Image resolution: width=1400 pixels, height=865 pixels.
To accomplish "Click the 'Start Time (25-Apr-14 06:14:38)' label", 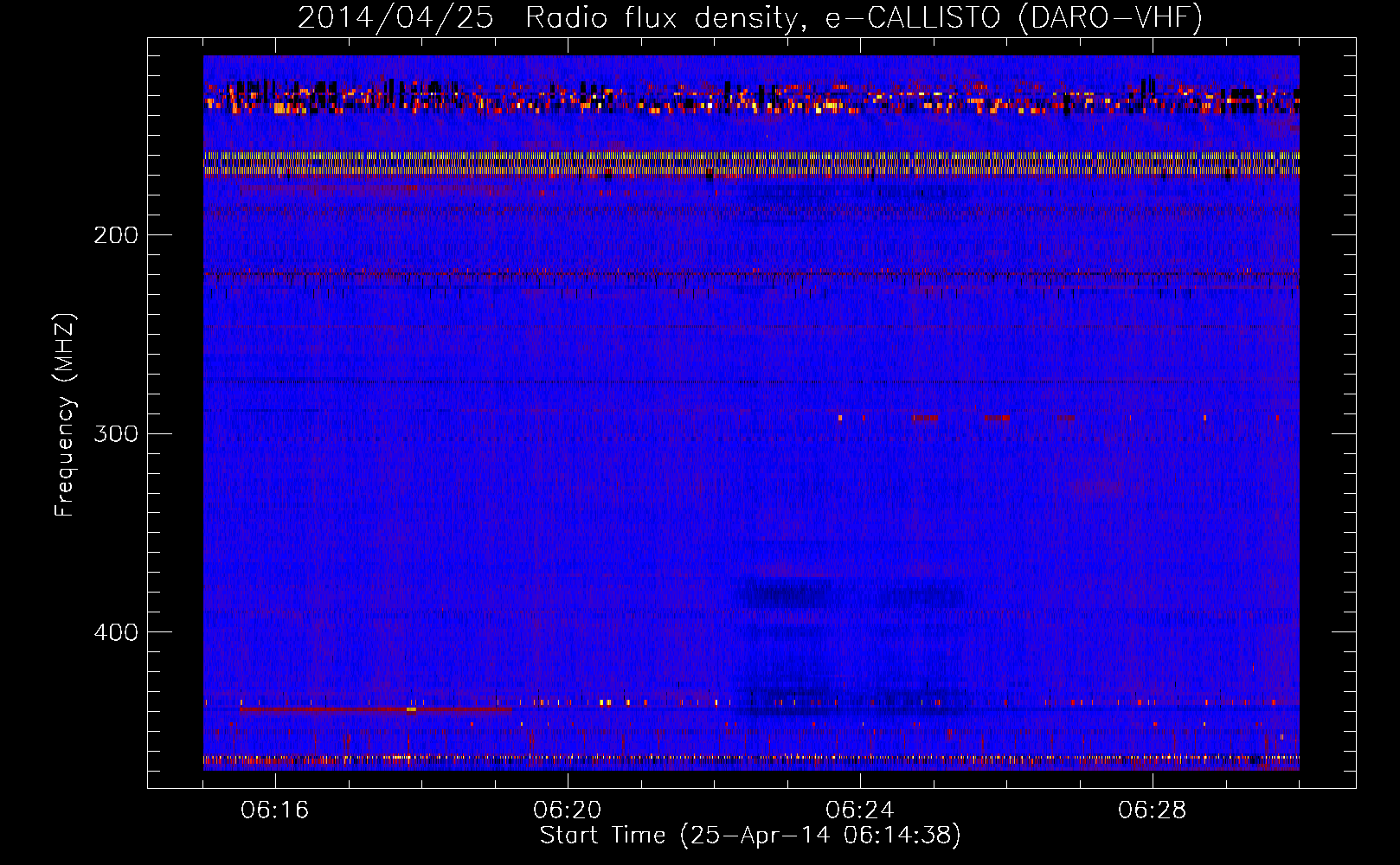I will point(750,836).
